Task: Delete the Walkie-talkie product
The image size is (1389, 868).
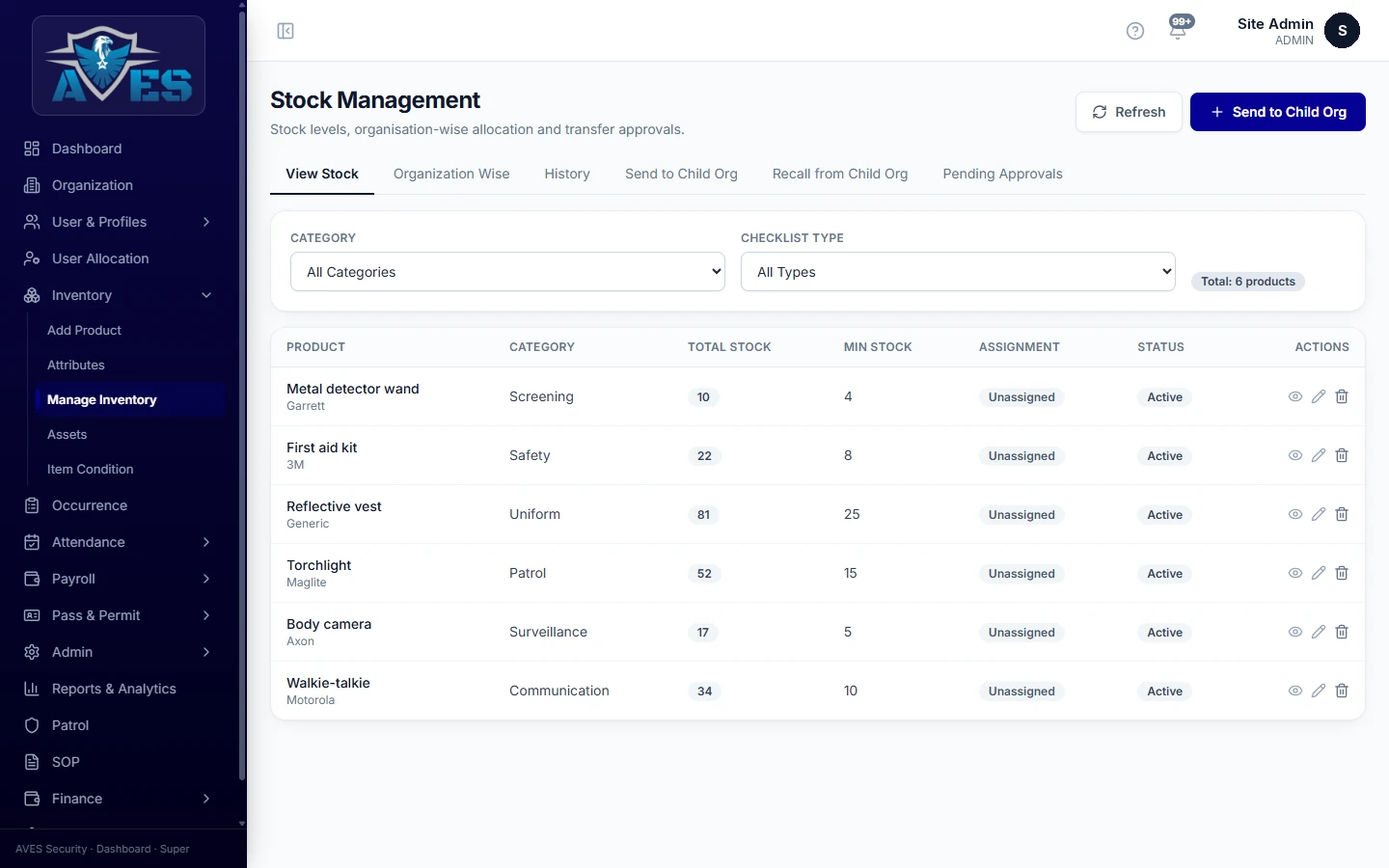Action: coord(1342,691)
